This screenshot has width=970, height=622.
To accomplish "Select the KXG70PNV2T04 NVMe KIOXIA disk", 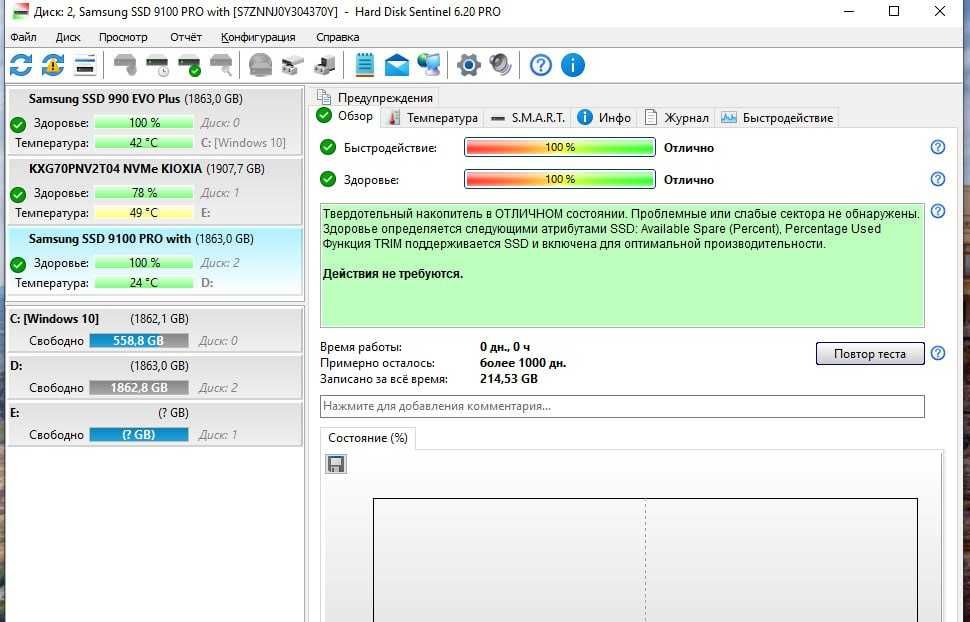I will (155, 191).
